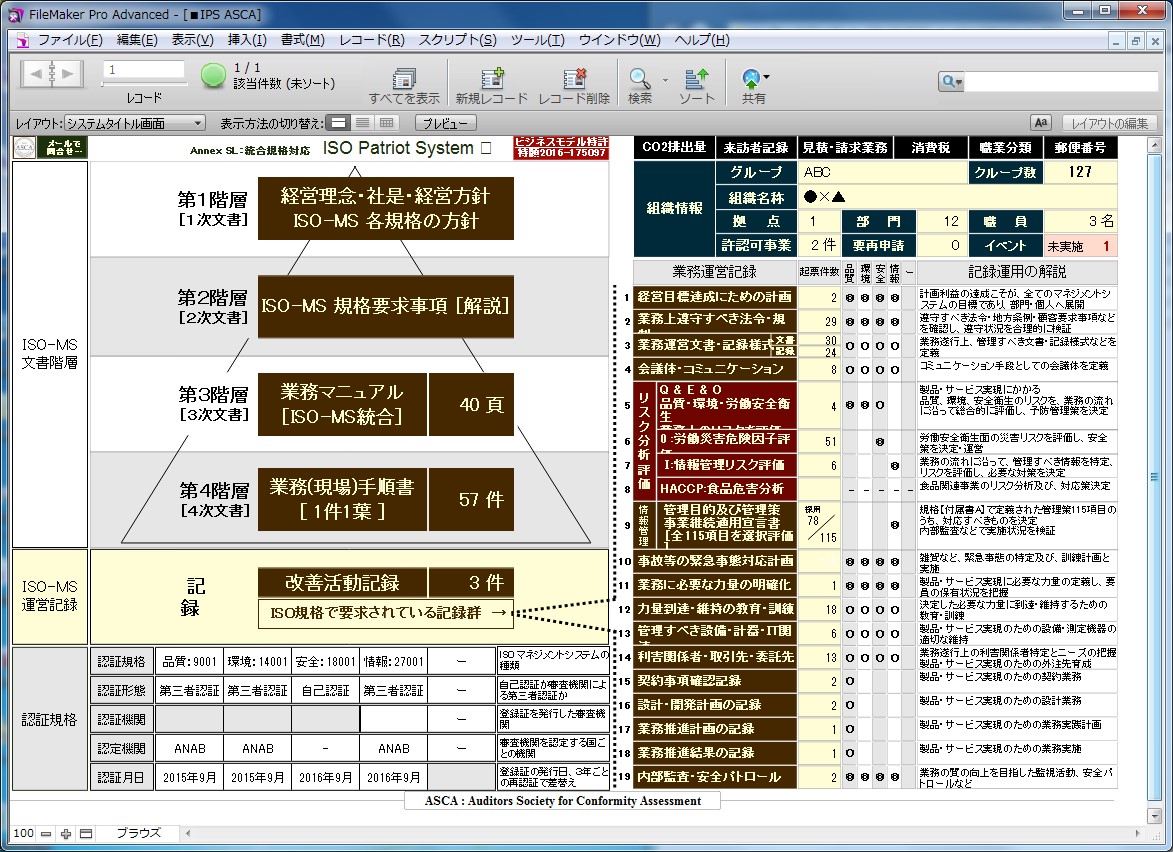Image resolution: width=1173 pixels, height=852 pixels.
Task: Click the グループ field showing ABC
Action: 883,172
